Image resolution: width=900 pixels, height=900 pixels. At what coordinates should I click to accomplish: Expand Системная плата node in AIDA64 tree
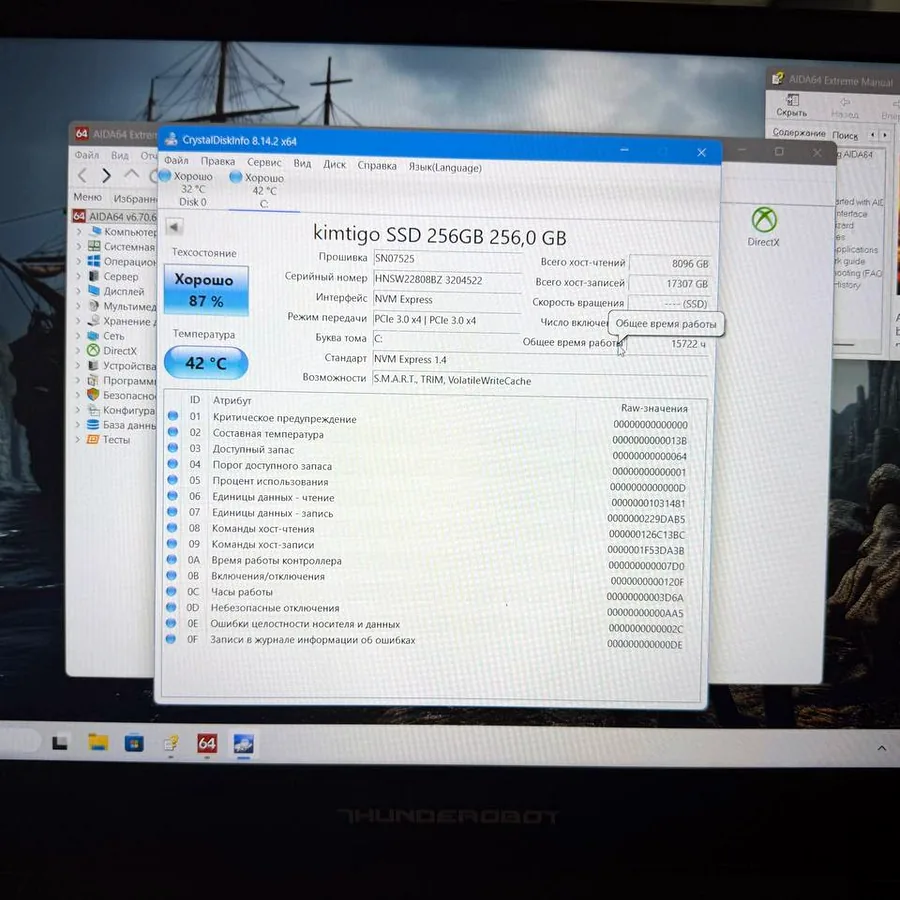pyautogui.click(x=79, y=246)
